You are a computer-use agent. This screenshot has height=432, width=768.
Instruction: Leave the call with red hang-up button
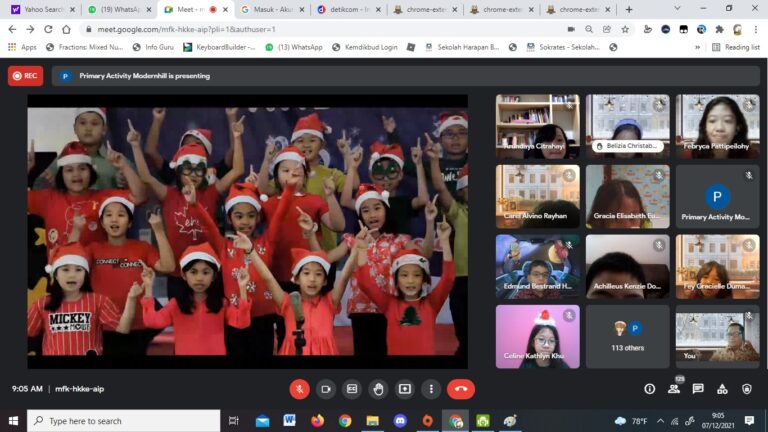[461, 389]
